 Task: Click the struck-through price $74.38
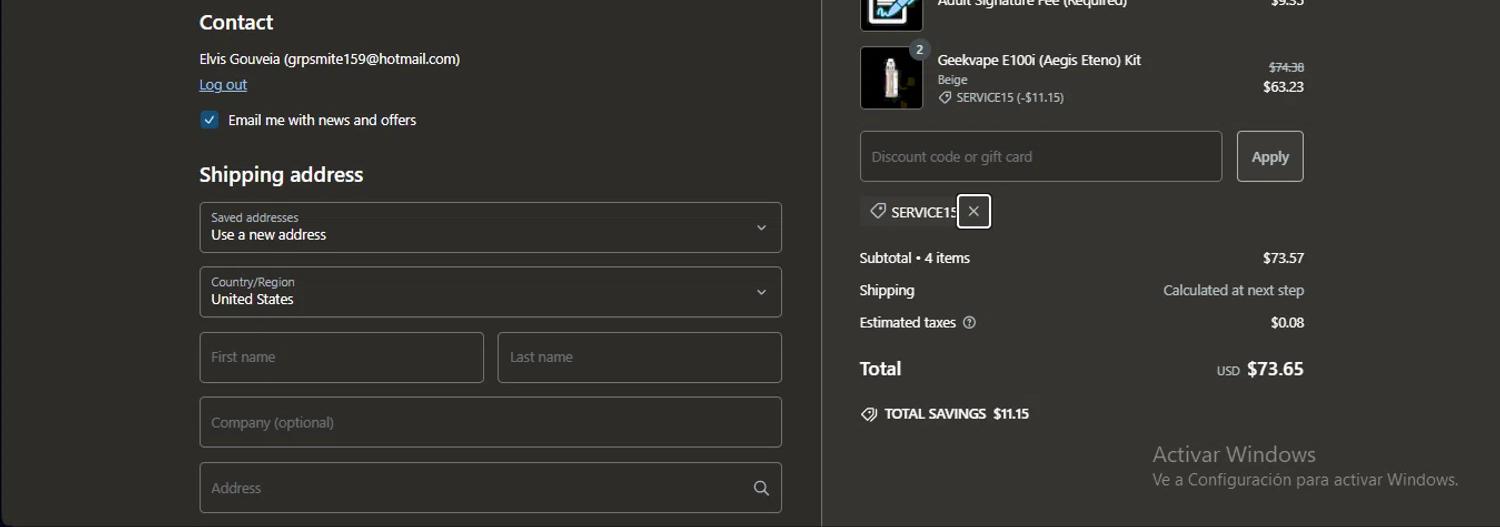click(1286, 67)
